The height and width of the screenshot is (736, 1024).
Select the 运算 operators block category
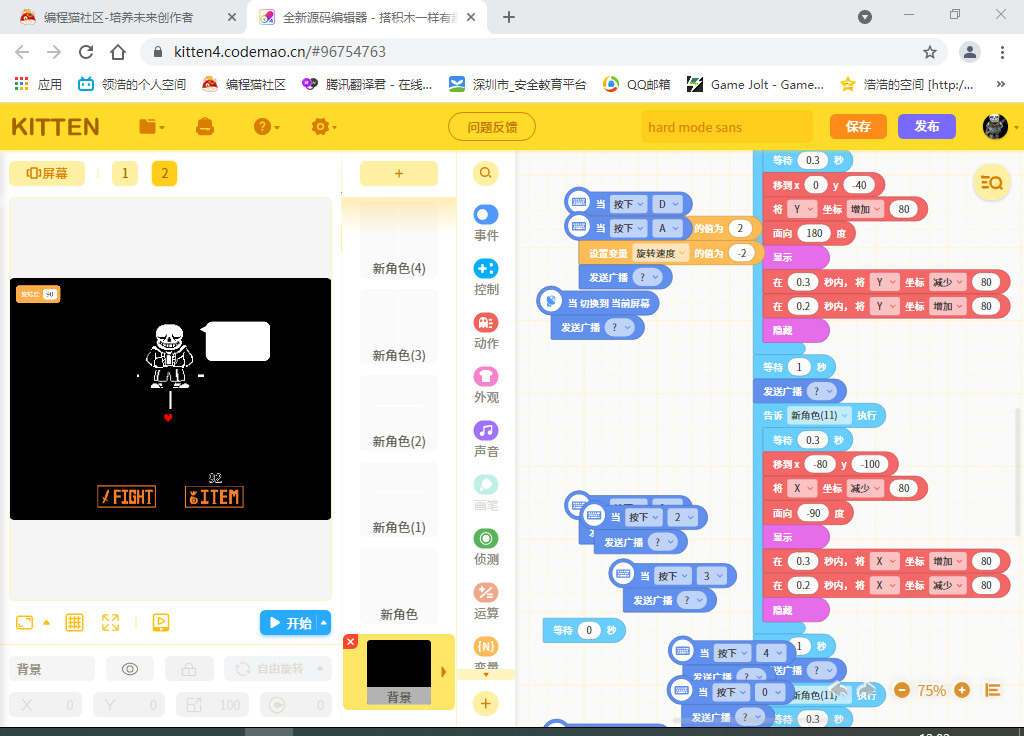pyautogui.click(x=486, y=601)
